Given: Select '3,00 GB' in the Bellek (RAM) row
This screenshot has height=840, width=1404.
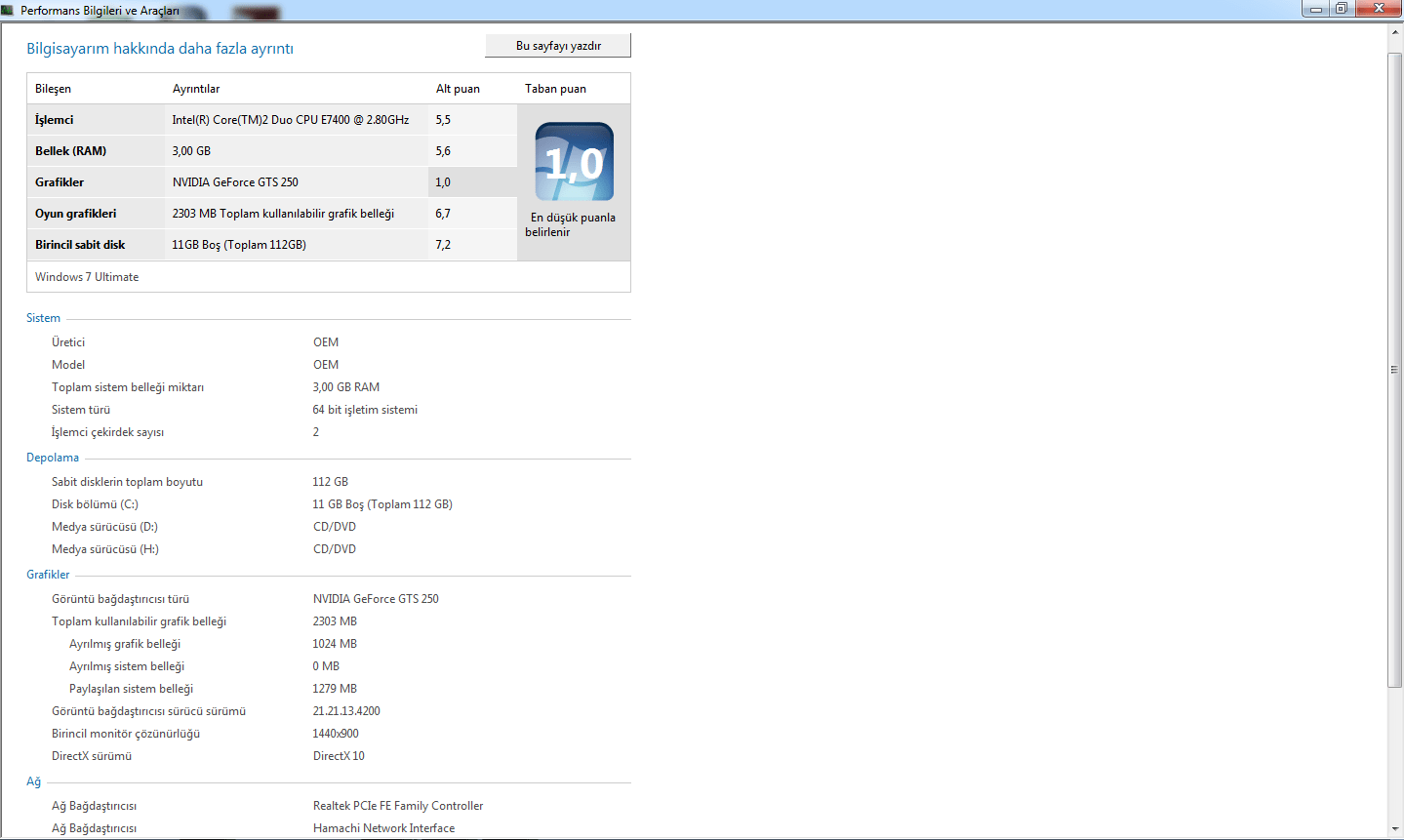Looking at the screenshot, I should coord(191,151).
